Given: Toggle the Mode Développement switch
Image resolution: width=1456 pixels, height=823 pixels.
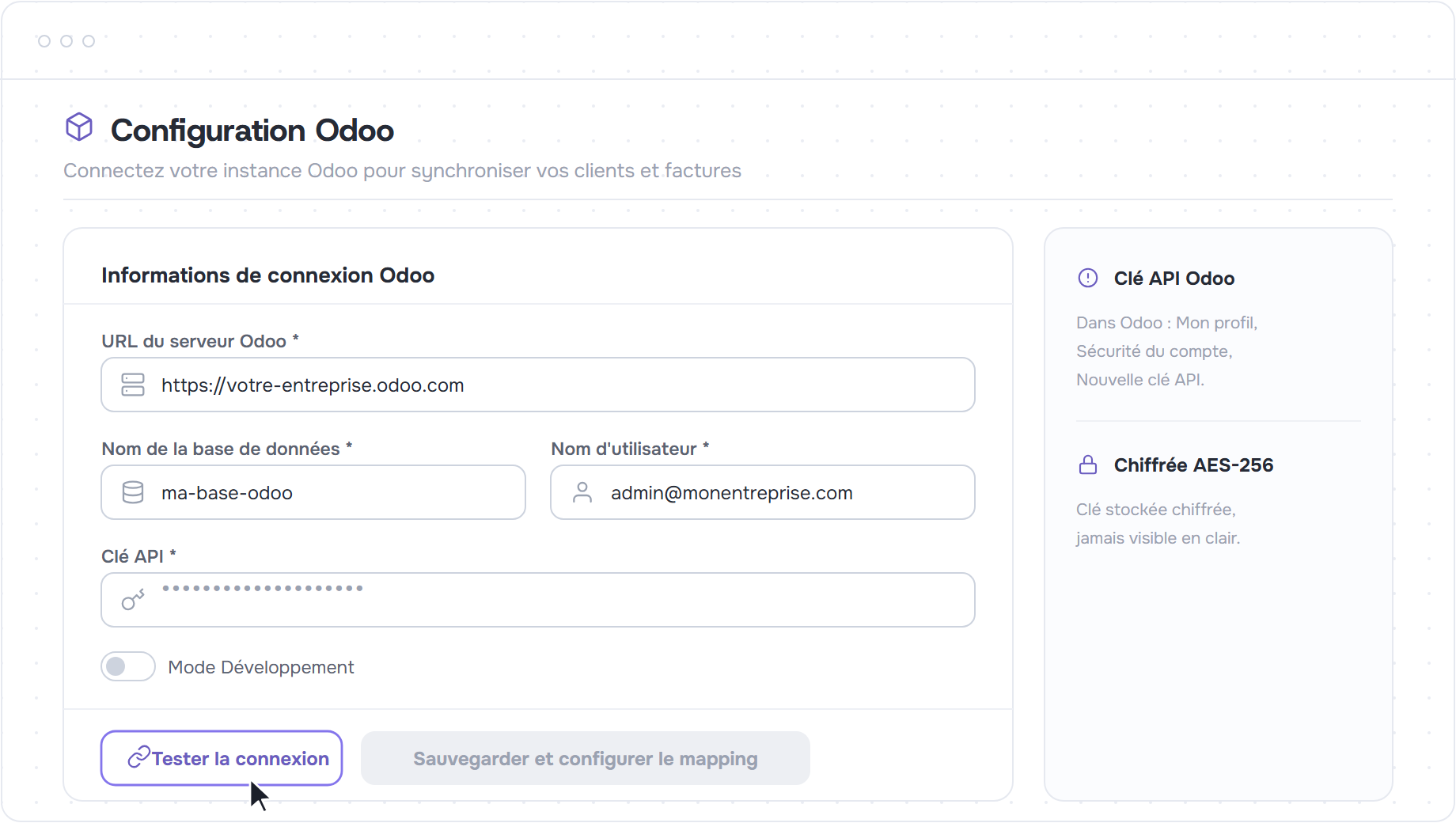Looking at the screenshot, I should point(128,666).
